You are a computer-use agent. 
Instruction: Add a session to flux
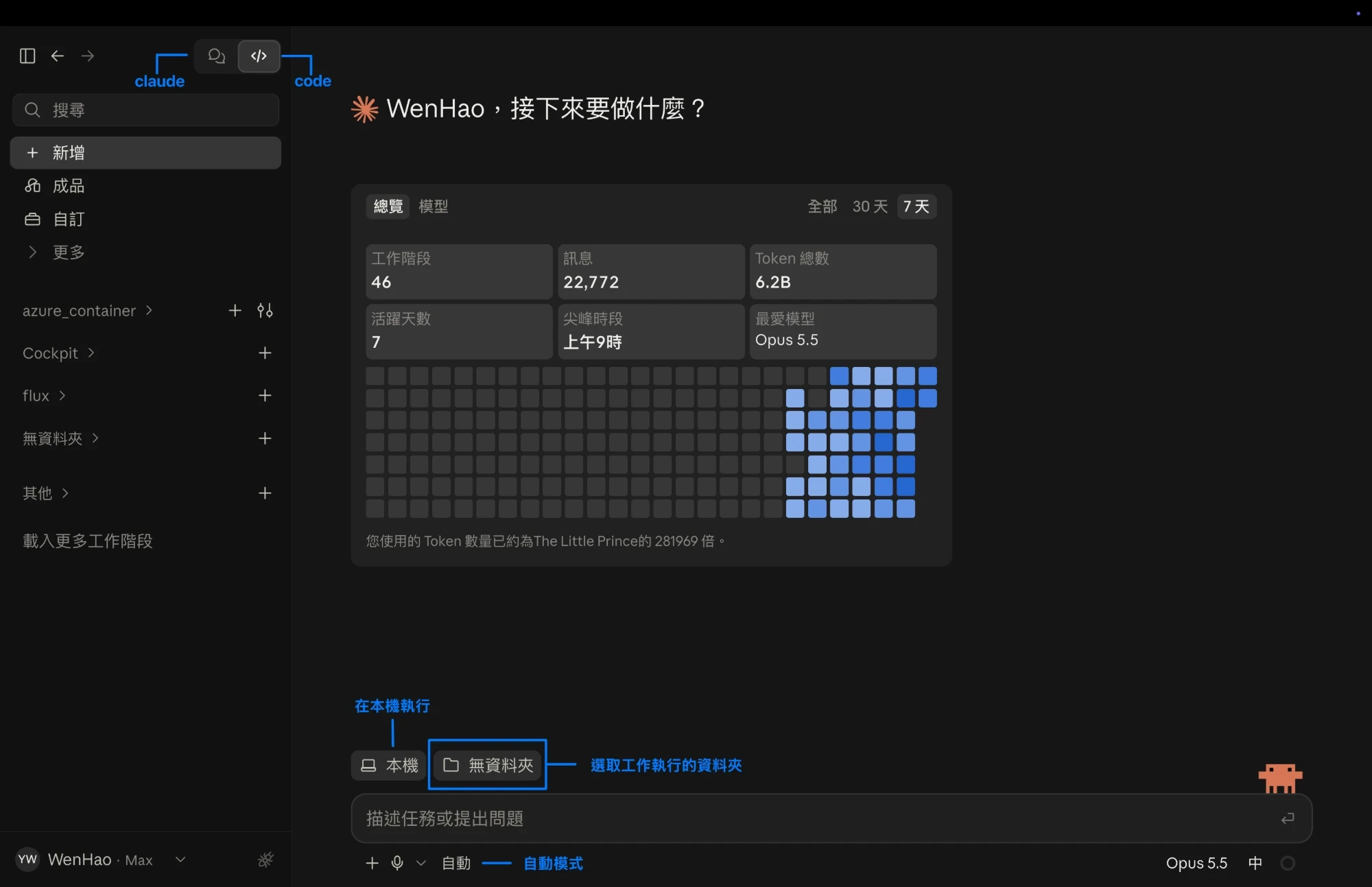pos(265,396)
